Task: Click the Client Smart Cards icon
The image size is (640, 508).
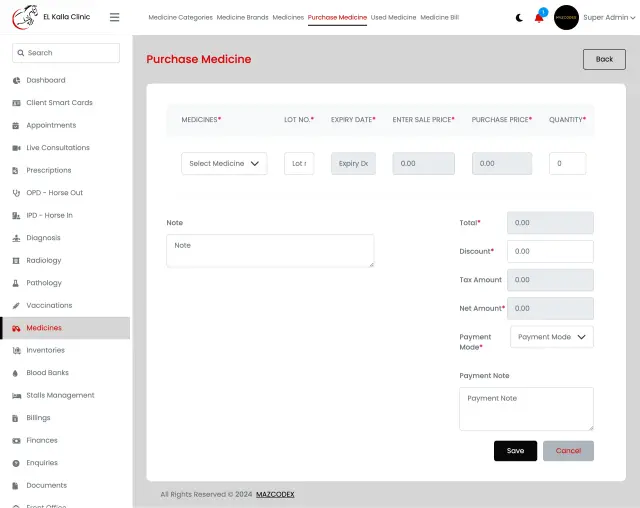Action: pos(16,103)
